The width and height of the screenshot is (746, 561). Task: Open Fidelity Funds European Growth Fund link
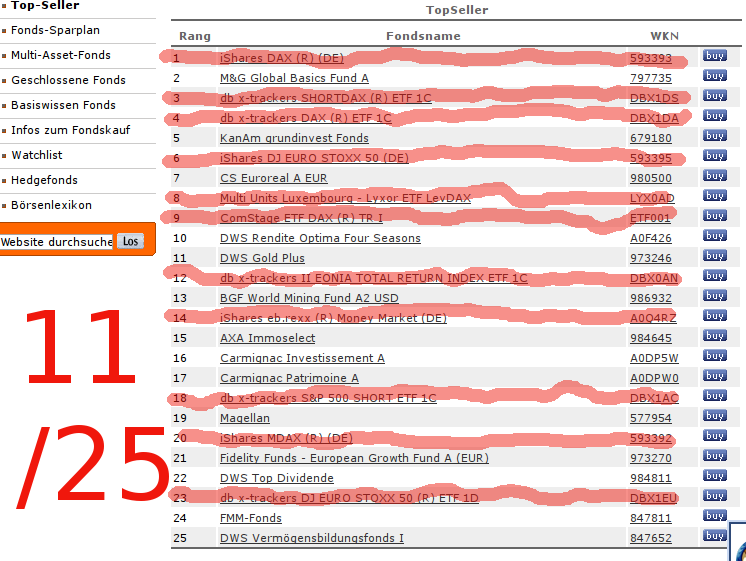click(x=354, y=458)
